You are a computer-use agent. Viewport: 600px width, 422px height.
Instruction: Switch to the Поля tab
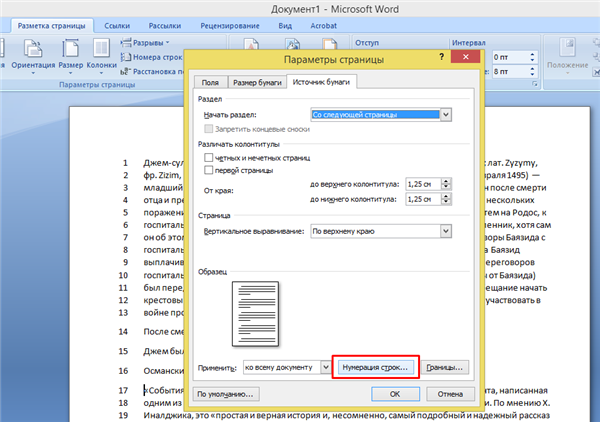click(210, 82)
